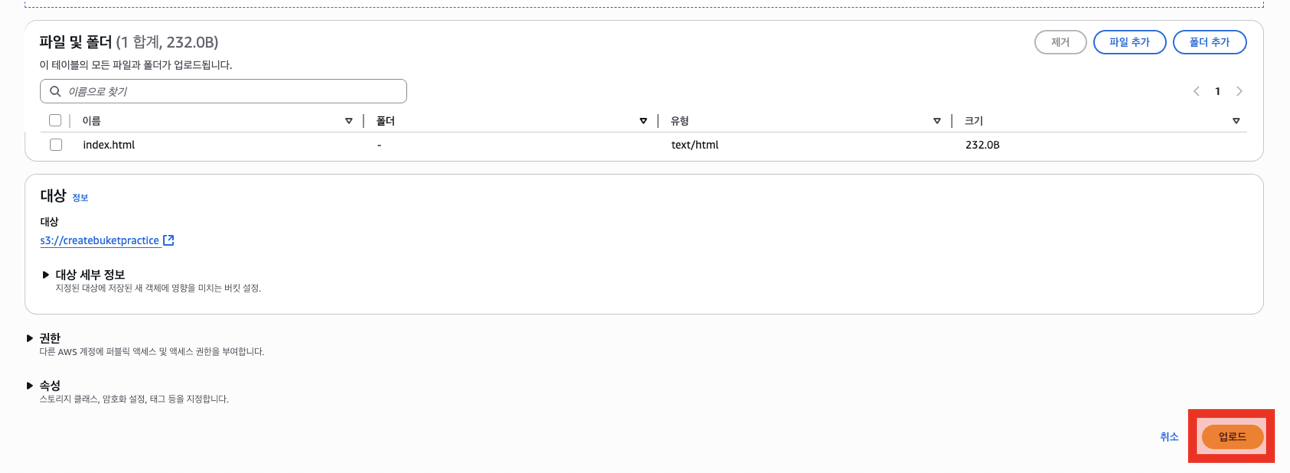This screenshot has width=1290, height=473.
Task: Open the 정보 link next to 대상
Action: (x=80, y=198)
